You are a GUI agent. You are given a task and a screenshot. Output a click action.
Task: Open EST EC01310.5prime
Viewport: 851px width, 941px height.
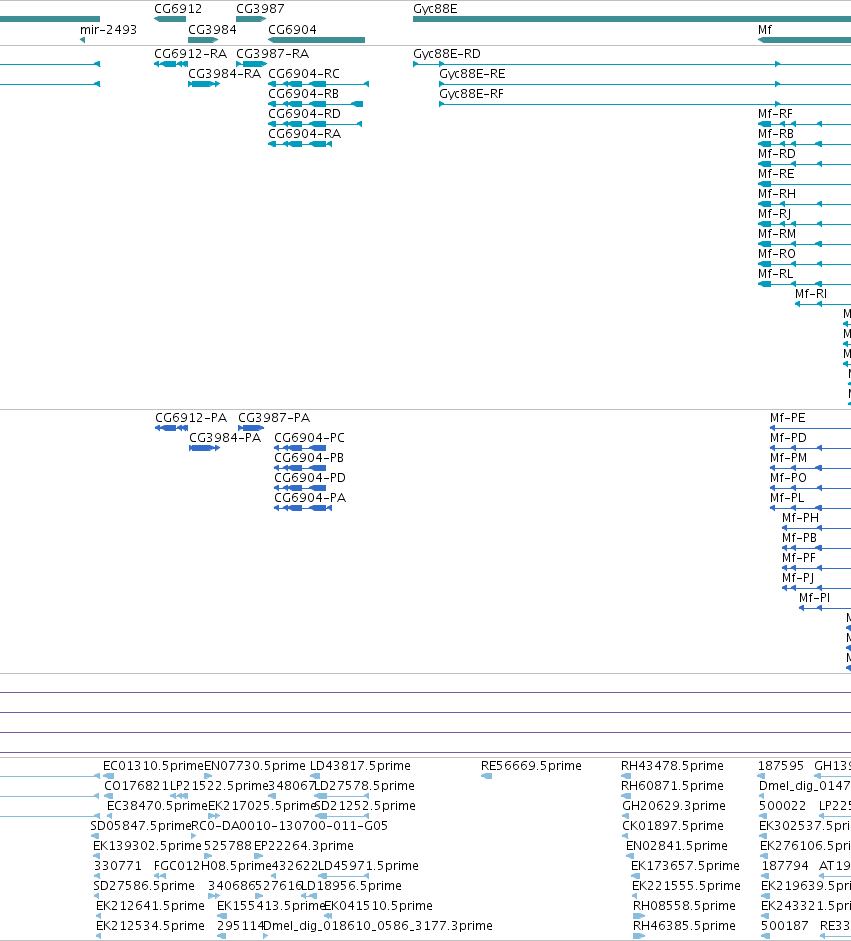(x=154, y=766)
